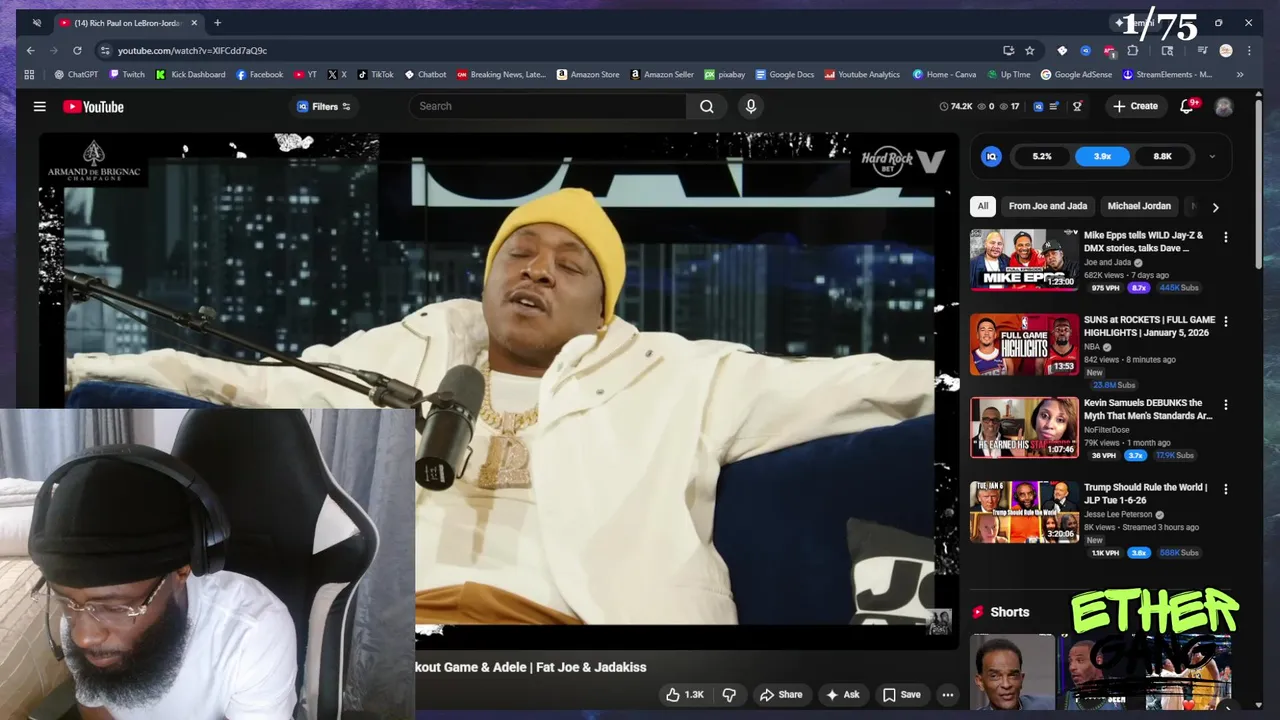Dislike the video with thumbs down
This screenshot has width=1280, height=720.
729,694
